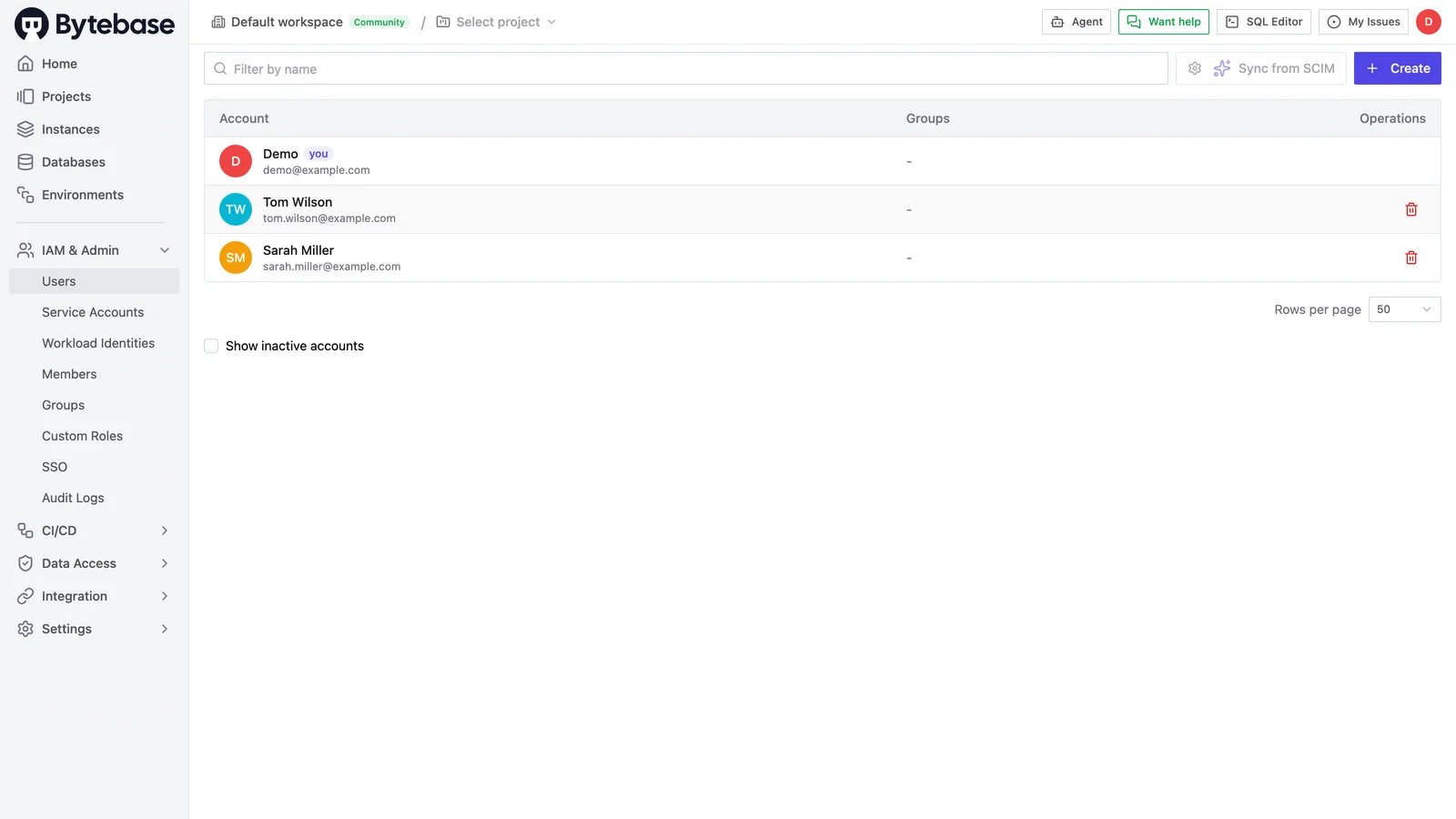This screenshot has width=1456, height=819.
Task: Click the Community plan badge
Action: point(379,22)
